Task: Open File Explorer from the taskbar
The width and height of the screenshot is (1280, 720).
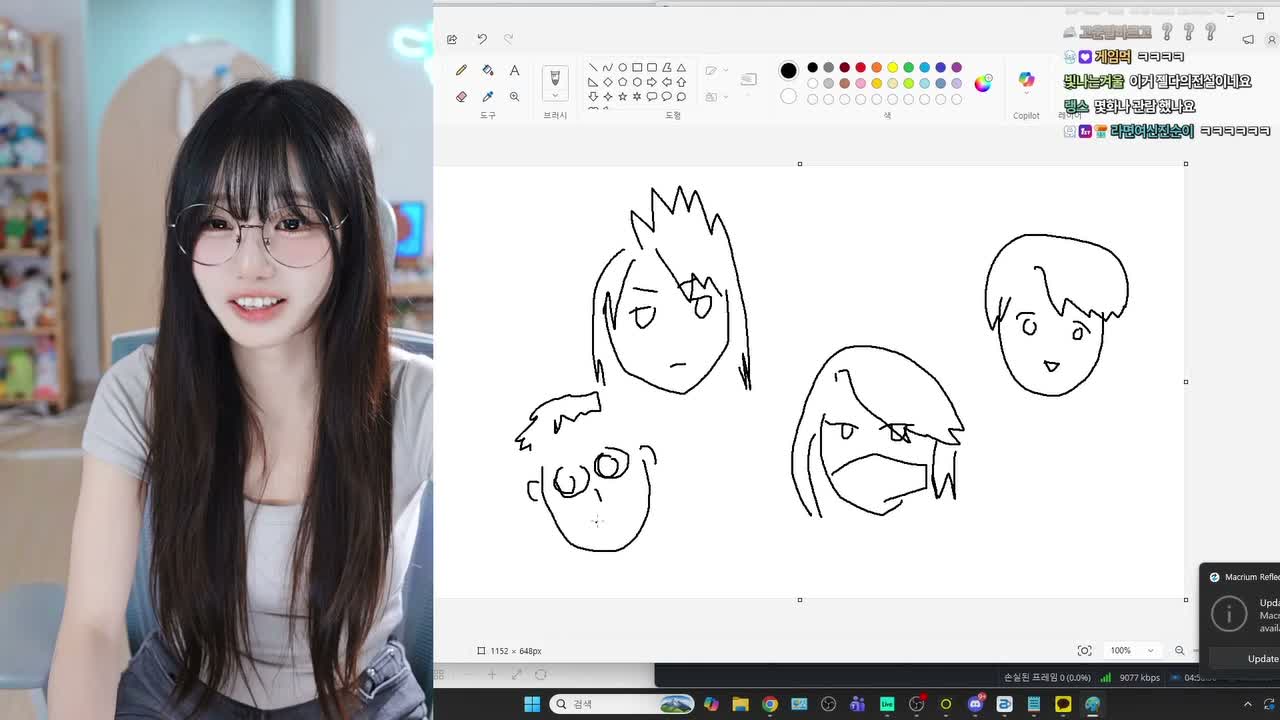Action: [740, 704]
